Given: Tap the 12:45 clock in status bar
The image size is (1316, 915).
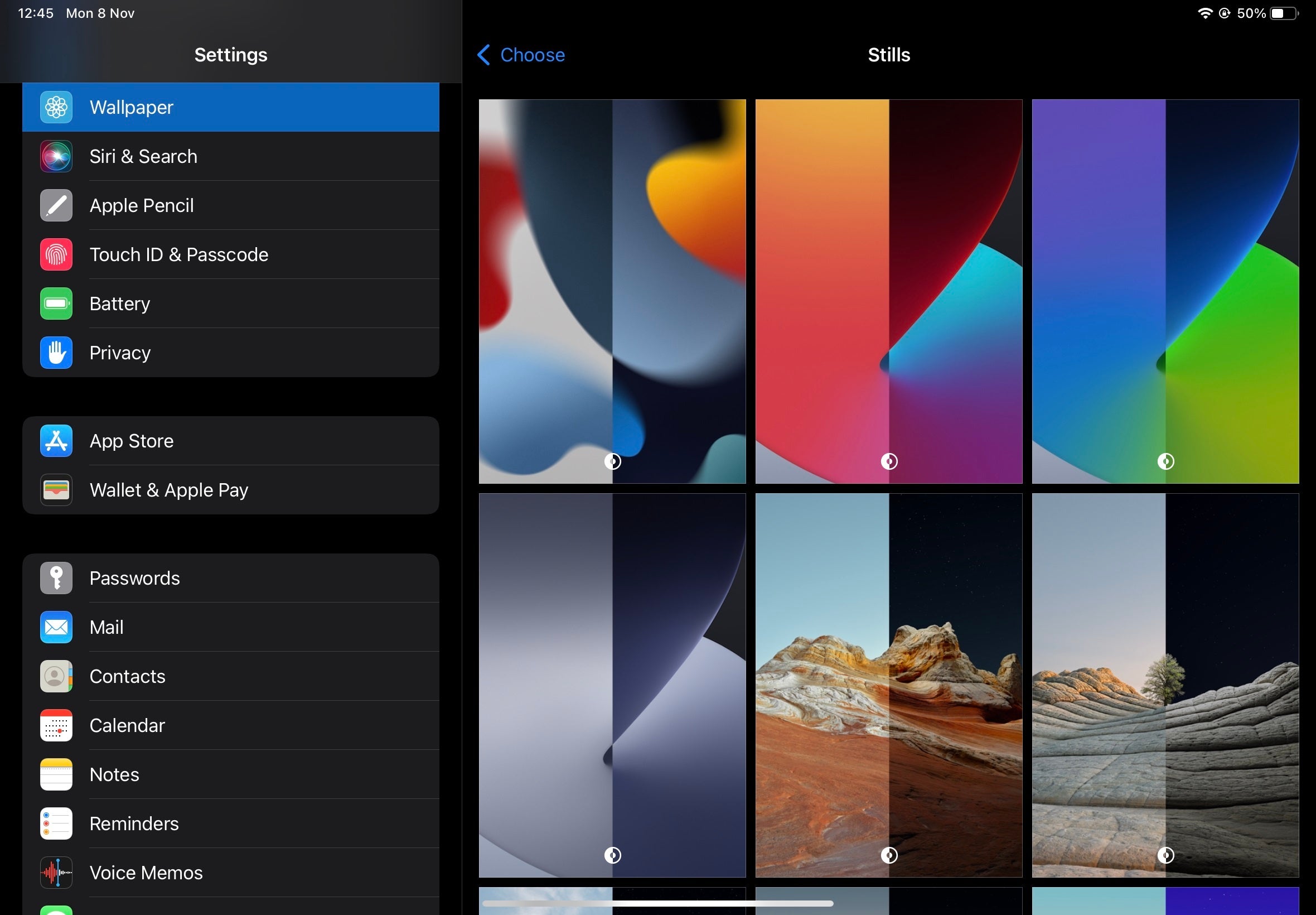Looking at the screenshot, I should (36, 13).
